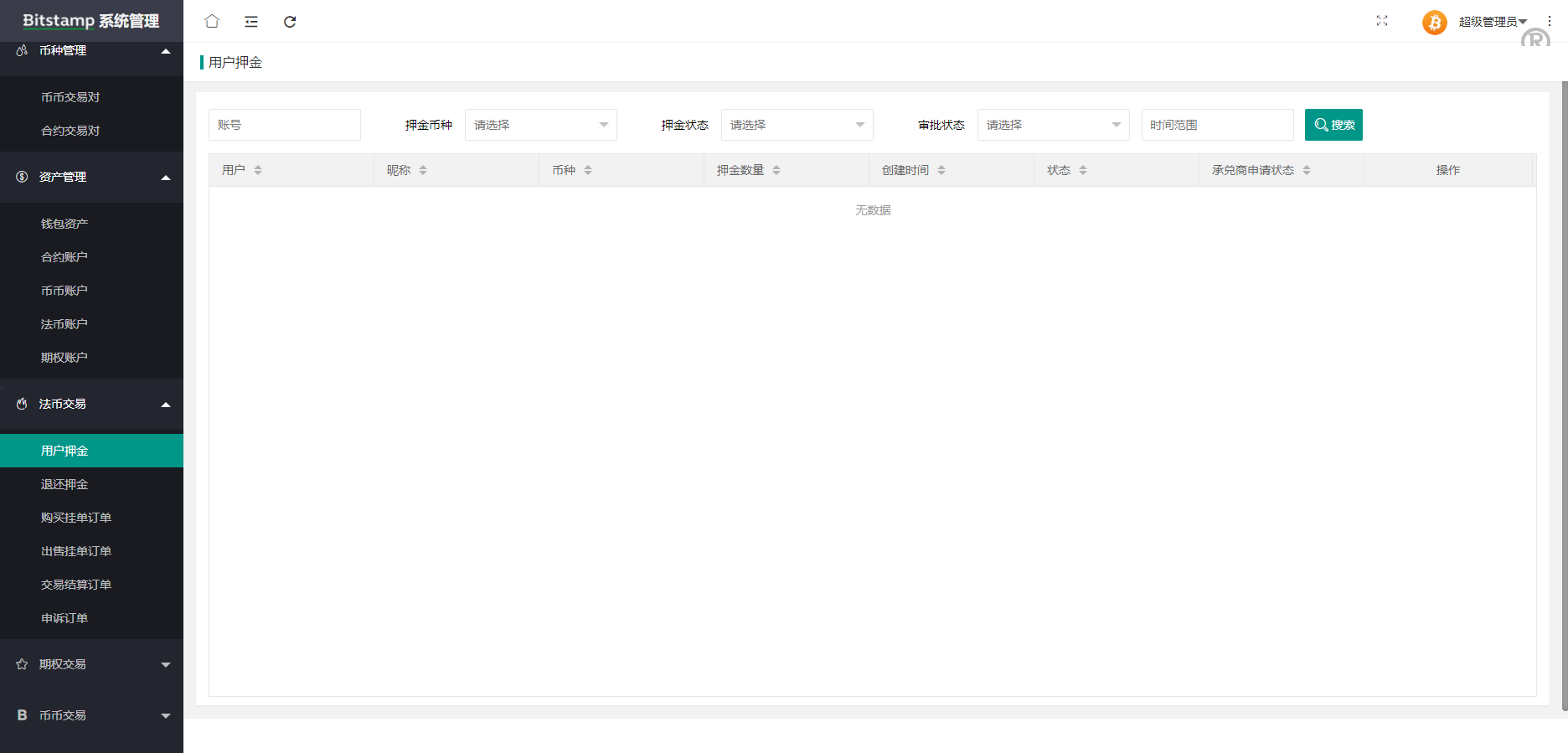Open the 审批状态 dropdown

point(1053,125)
